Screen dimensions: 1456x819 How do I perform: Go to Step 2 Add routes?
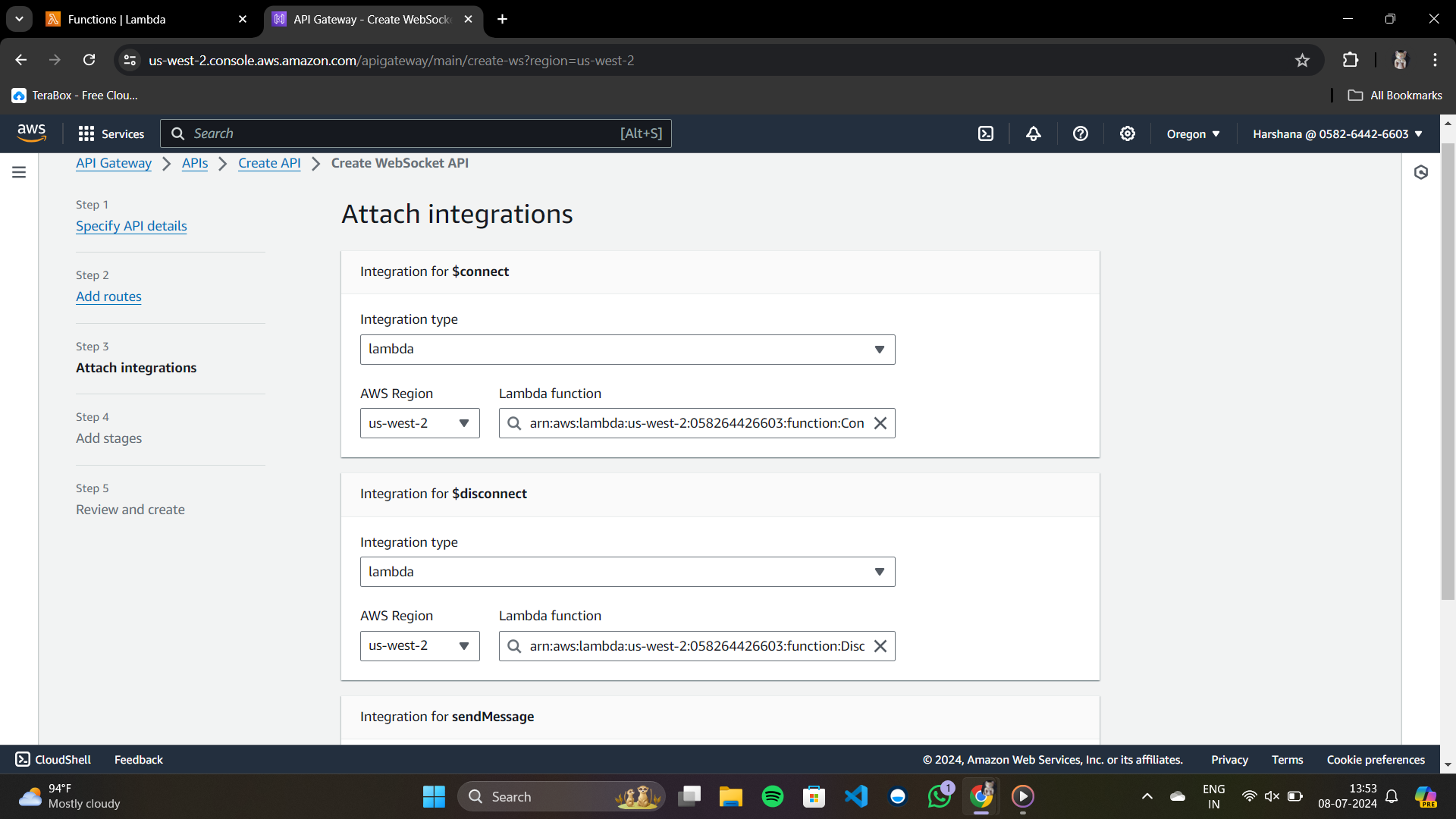[x=108, y=297]
